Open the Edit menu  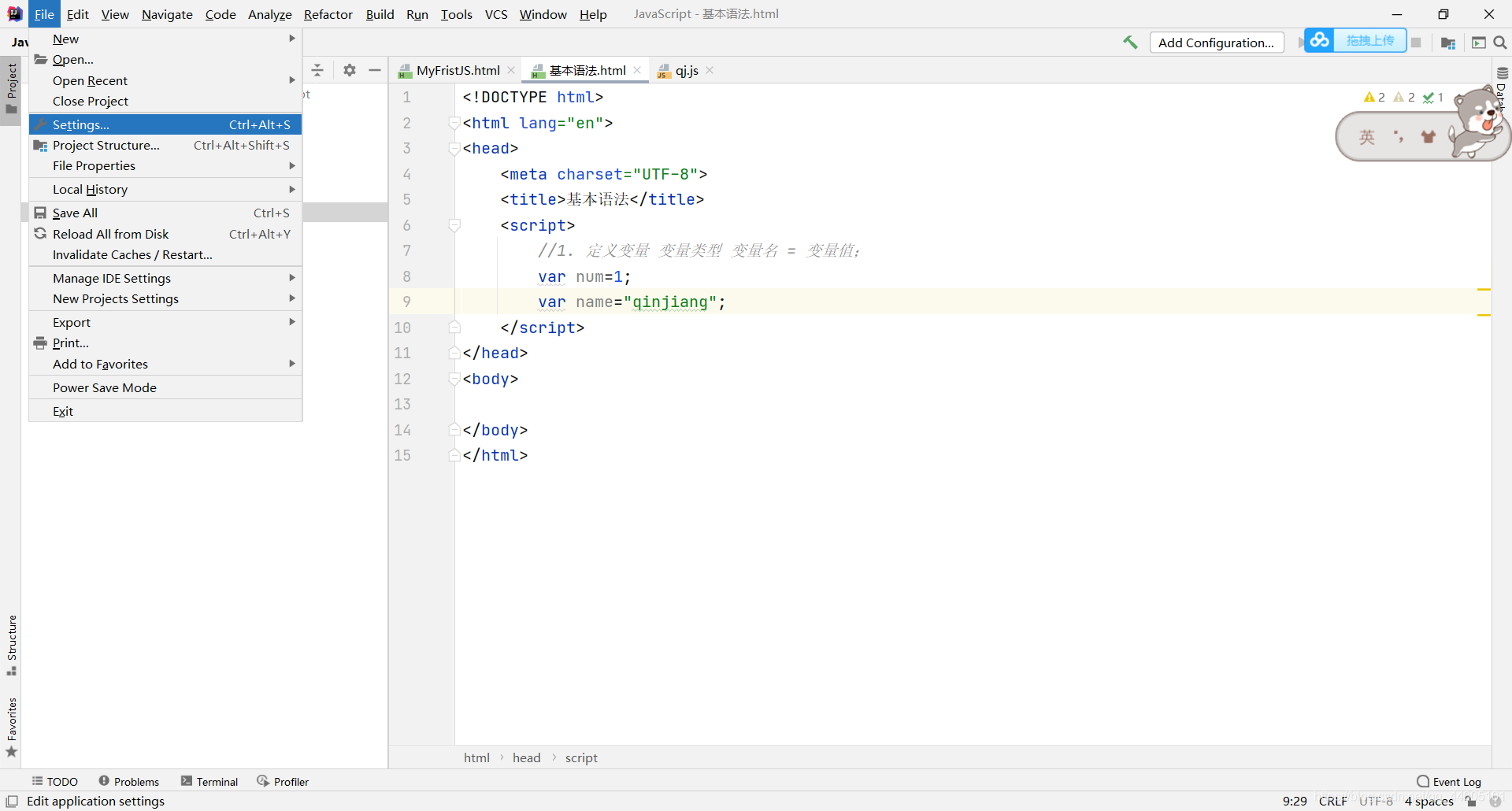[x=77, y=14]
